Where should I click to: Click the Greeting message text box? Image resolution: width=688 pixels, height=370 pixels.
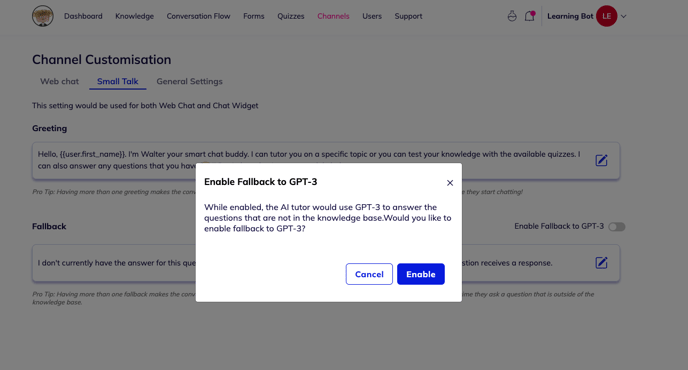click(326, 161)
